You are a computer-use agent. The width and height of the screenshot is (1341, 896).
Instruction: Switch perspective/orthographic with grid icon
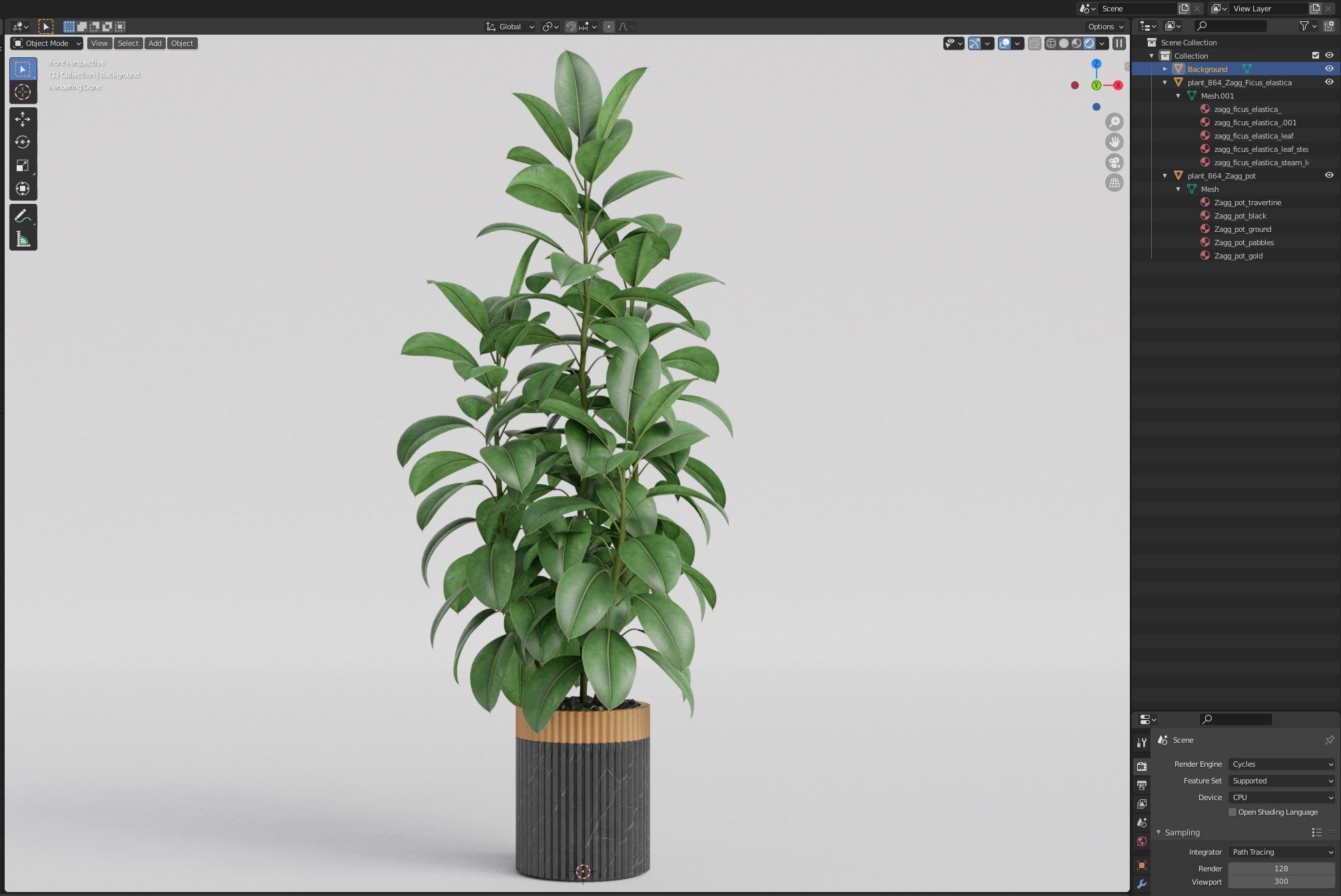tap(1114, 183)
